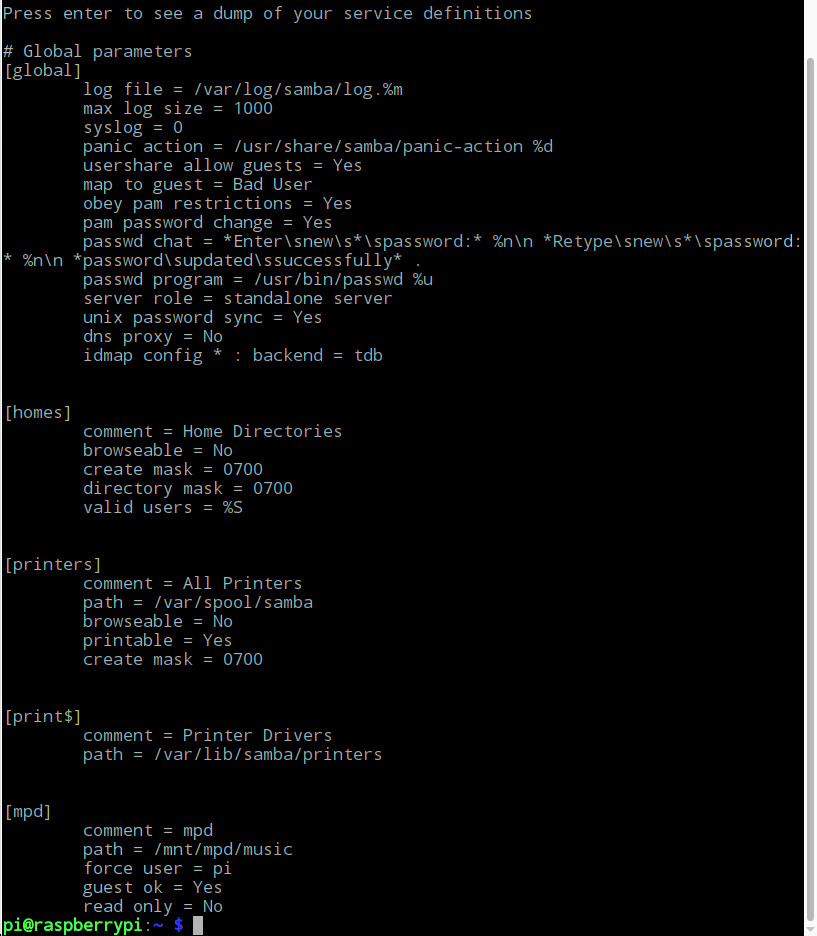The image size is (817, 936).
Task: Click the 'passwd program' line
Action: 257,279
